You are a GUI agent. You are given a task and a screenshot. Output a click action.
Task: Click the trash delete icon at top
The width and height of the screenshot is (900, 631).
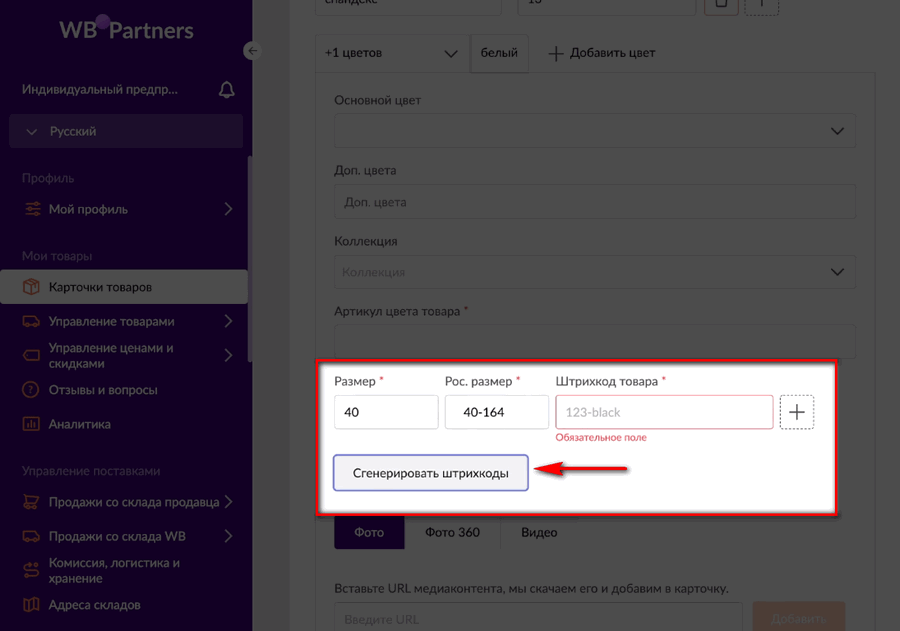click(722, 5)
